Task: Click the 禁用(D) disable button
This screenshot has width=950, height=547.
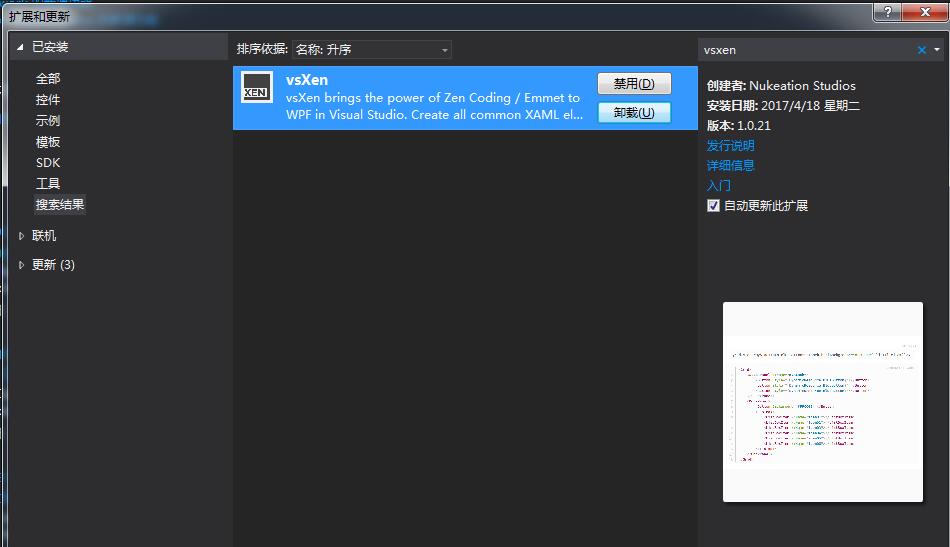Action: click(x=634, y=84)
